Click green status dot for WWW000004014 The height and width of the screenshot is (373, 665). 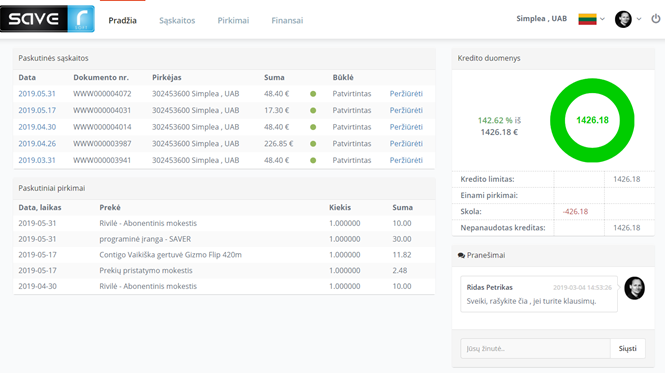point(313,127)
